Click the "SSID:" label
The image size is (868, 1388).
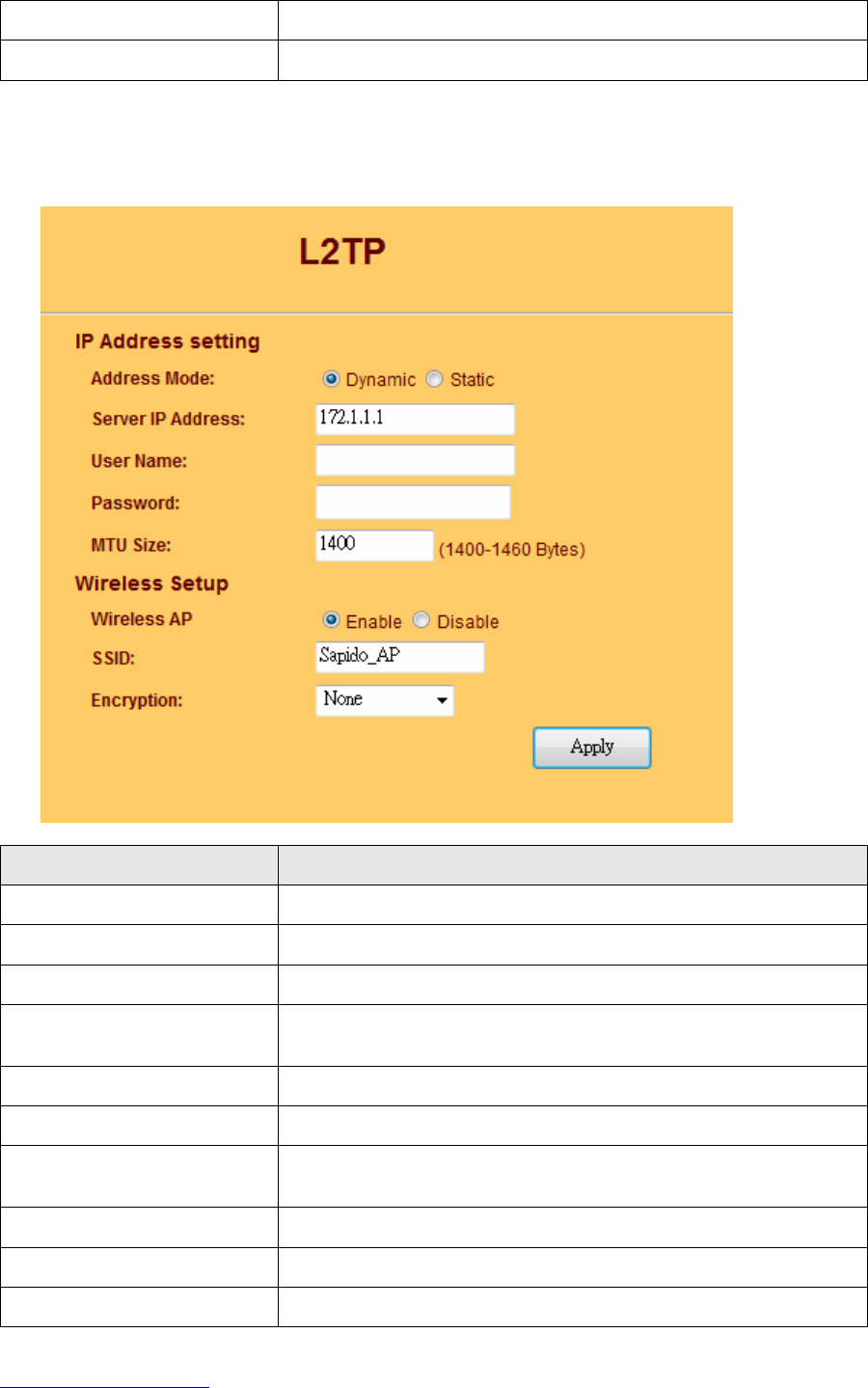point(113,659)
